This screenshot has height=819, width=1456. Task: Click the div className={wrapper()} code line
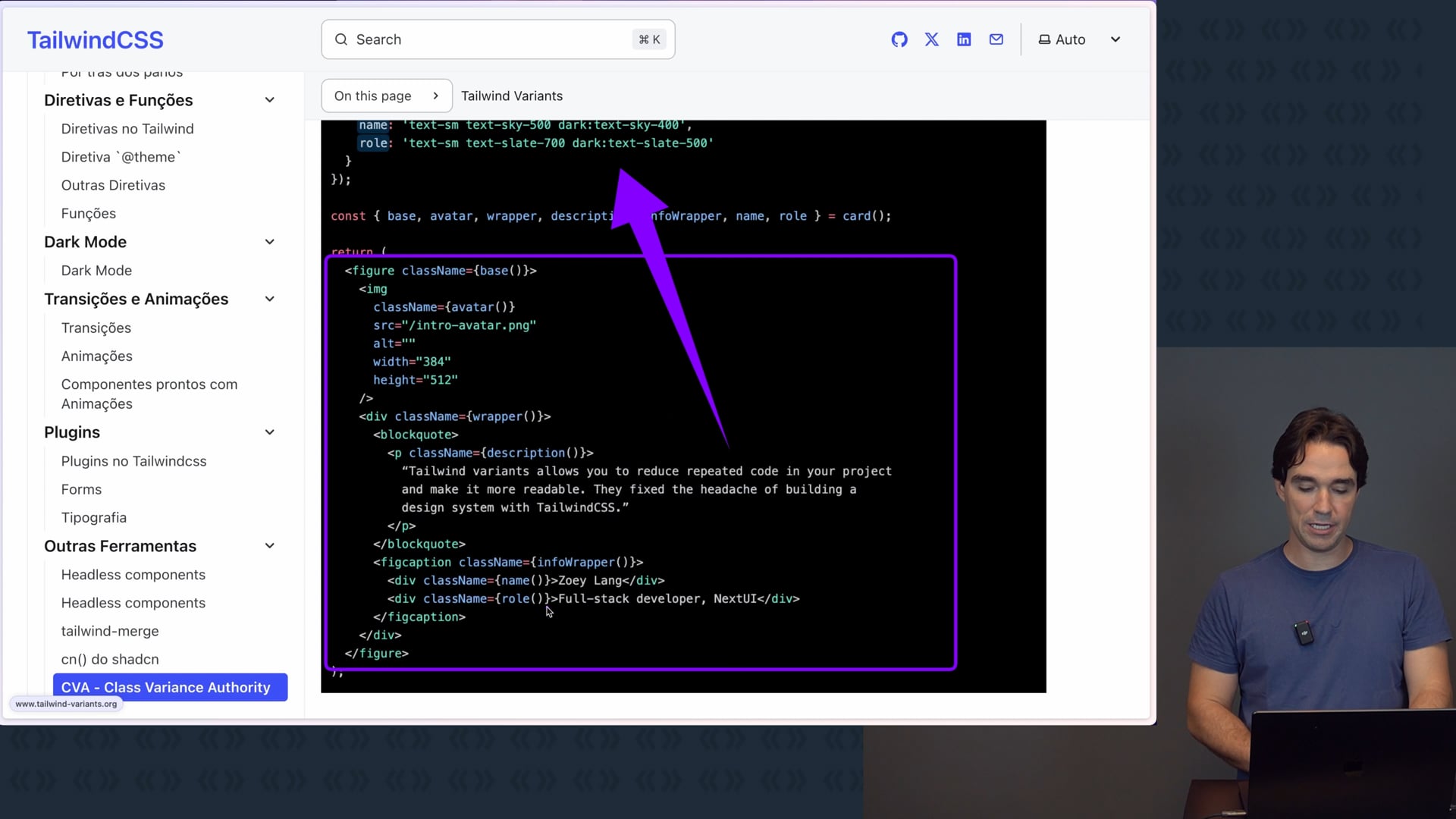coord(455,416)
